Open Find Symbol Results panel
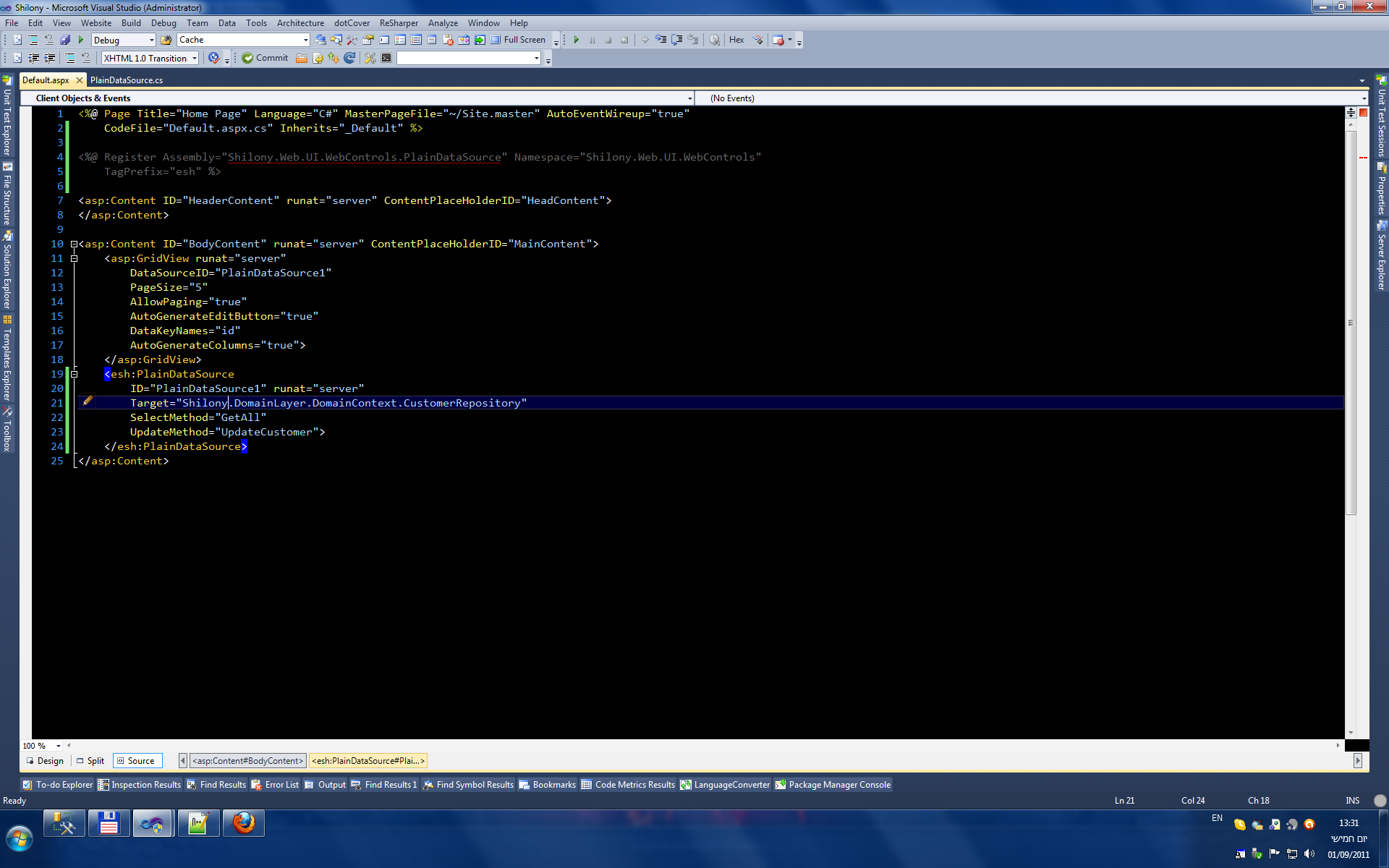Screen dimensions: 1389x868 coord(469,785)
